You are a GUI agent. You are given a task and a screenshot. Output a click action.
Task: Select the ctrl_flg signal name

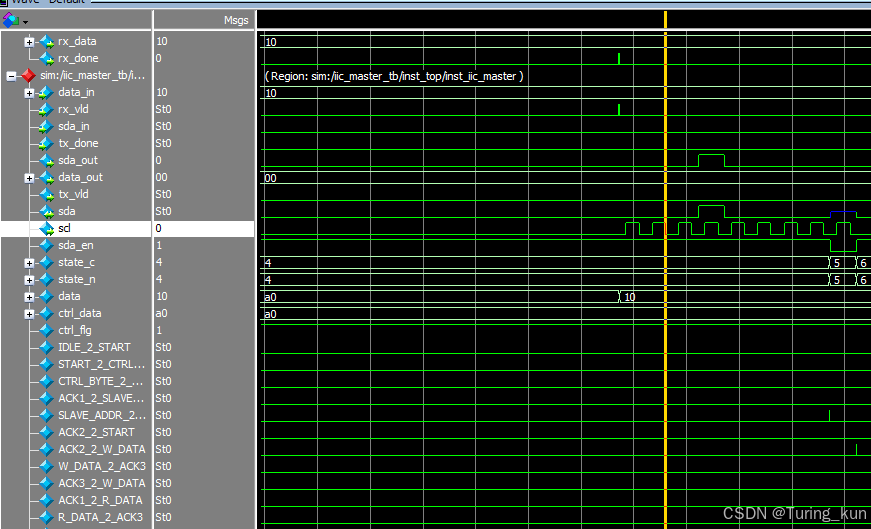(75, 331)
